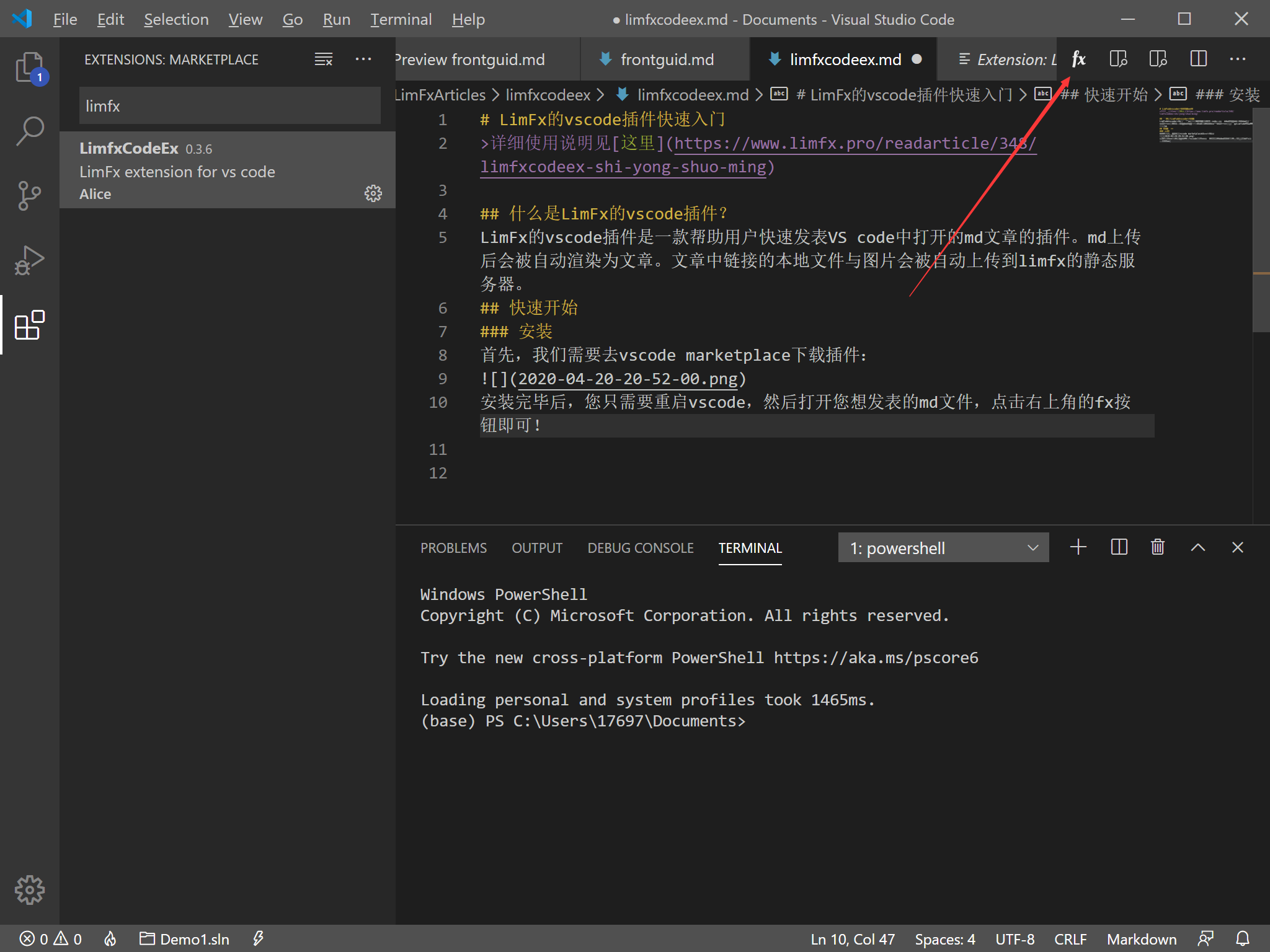Open feedback icon in status bar
Screen dimensions: 1270x952
pyautogui.click(x=1206, y=939)
